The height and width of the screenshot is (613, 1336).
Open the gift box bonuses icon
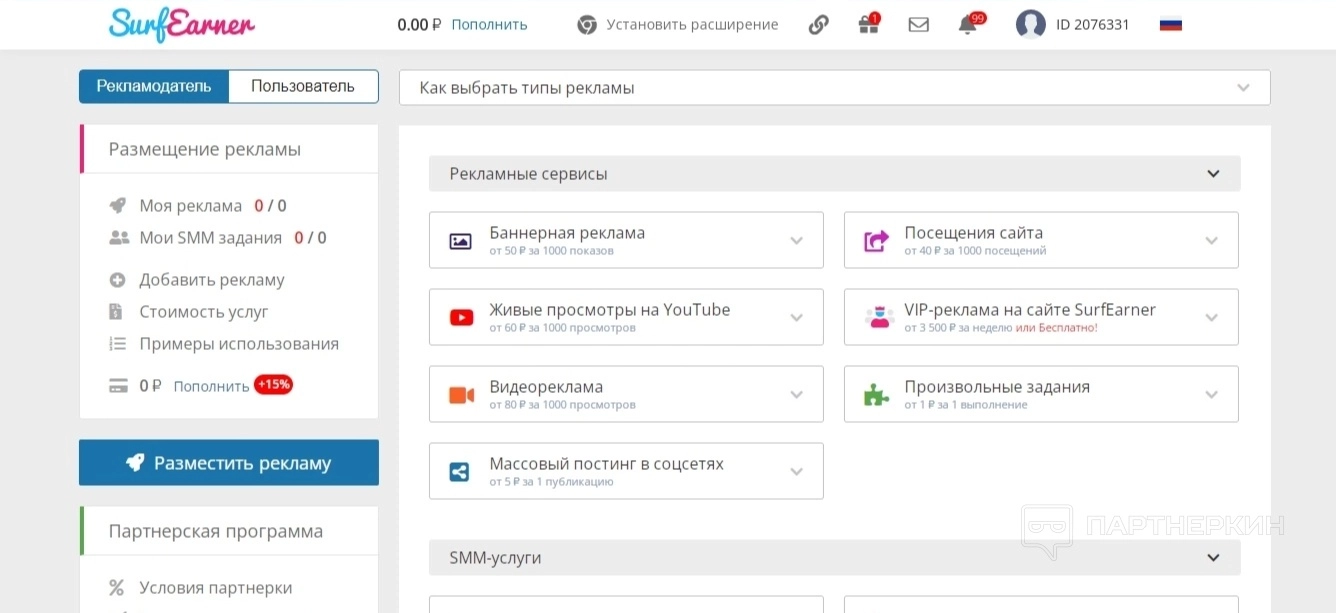(868, 25)
